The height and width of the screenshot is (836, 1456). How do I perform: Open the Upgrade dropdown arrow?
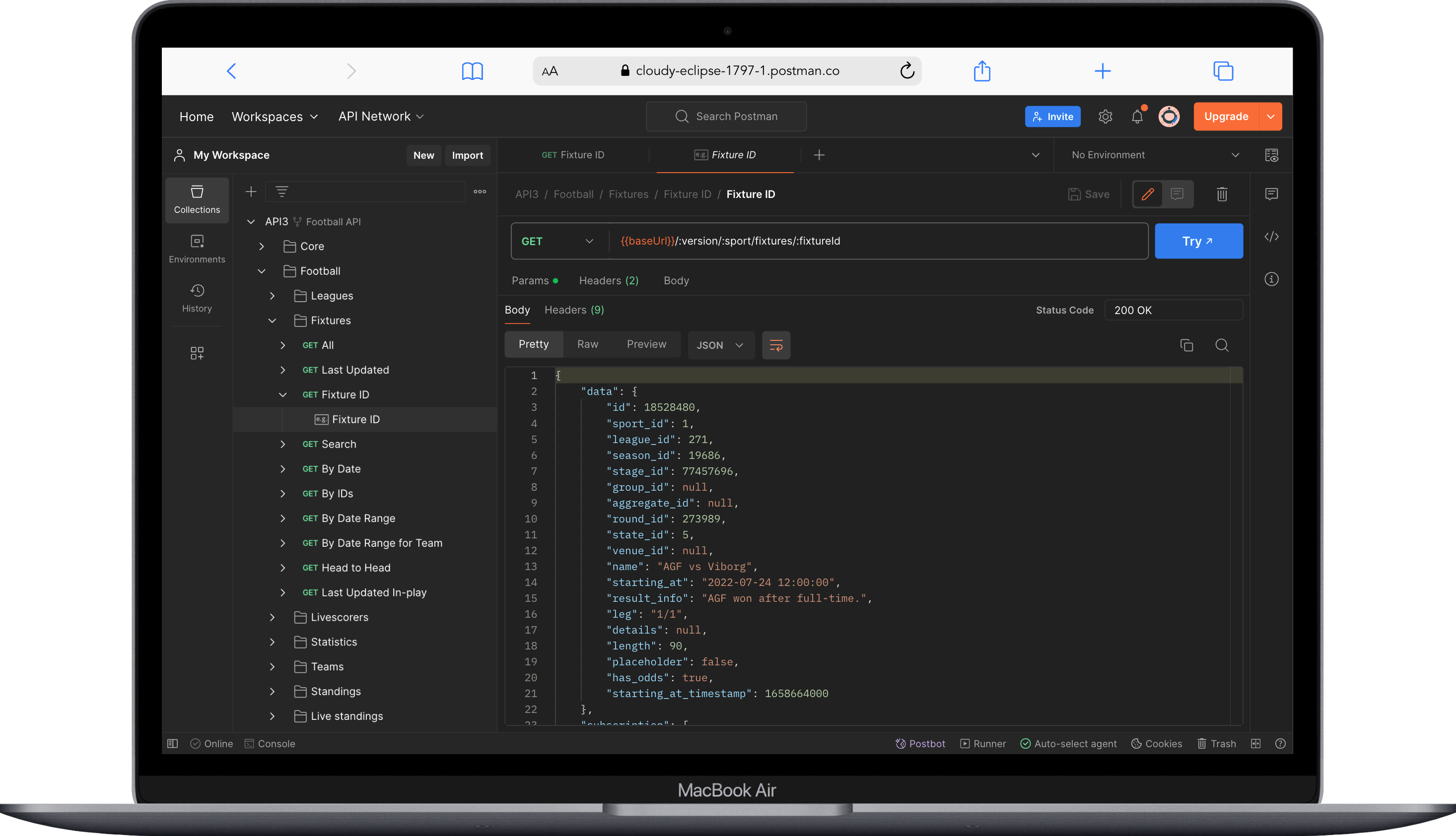click(x=1270, y=117)
